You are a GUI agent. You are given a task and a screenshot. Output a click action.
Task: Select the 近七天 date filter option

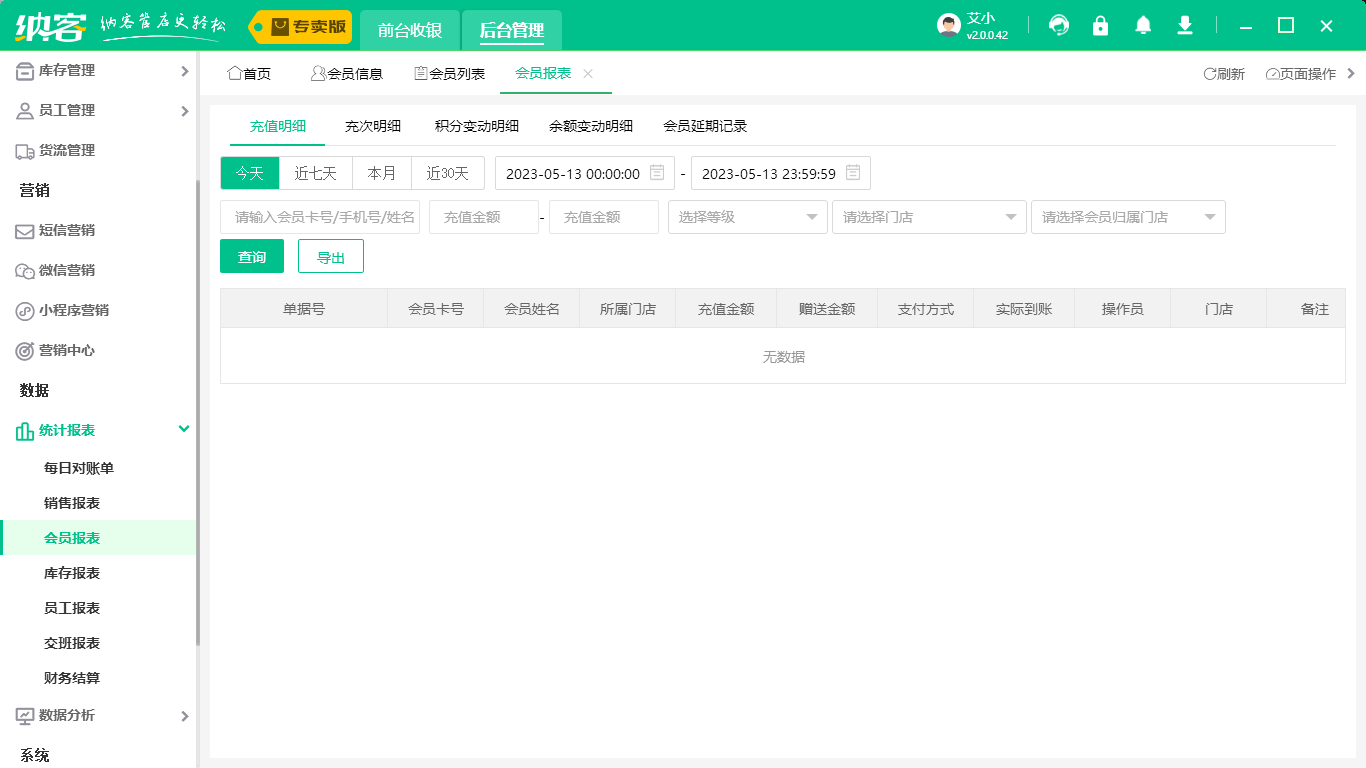[x=315, y=172]
